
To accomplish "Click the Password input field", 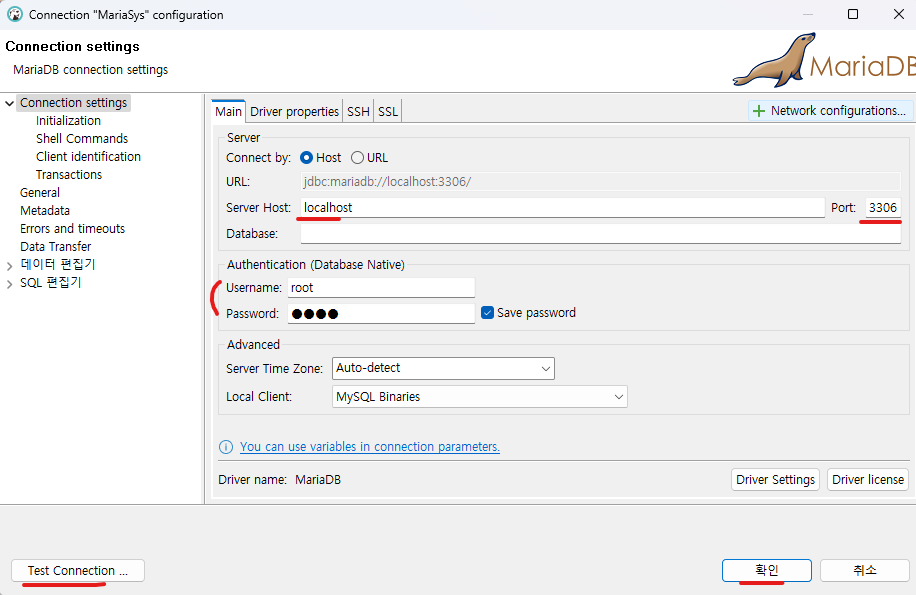I will click(381, 314).
